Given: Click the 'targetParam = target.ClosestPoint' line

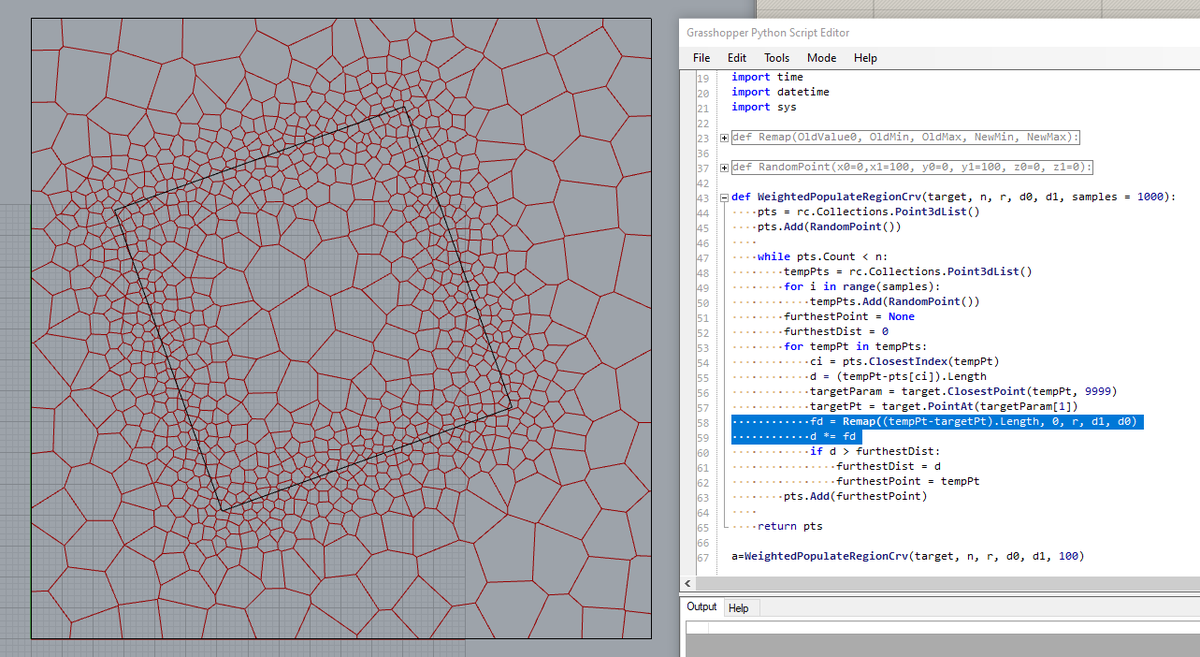Looking at the screenshot, I should (963, 392).
